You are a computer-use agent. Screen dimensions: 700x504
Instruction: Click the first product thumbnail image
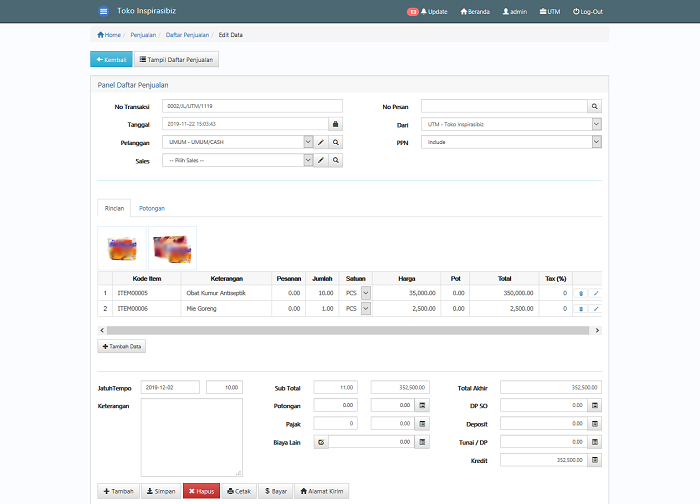[122, 248]
